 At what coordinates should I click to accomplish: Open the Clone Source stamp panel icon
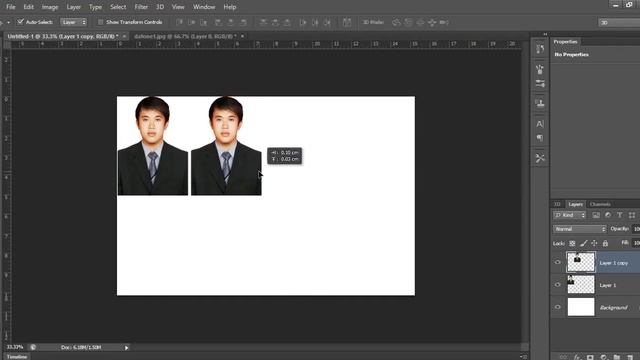540,103
